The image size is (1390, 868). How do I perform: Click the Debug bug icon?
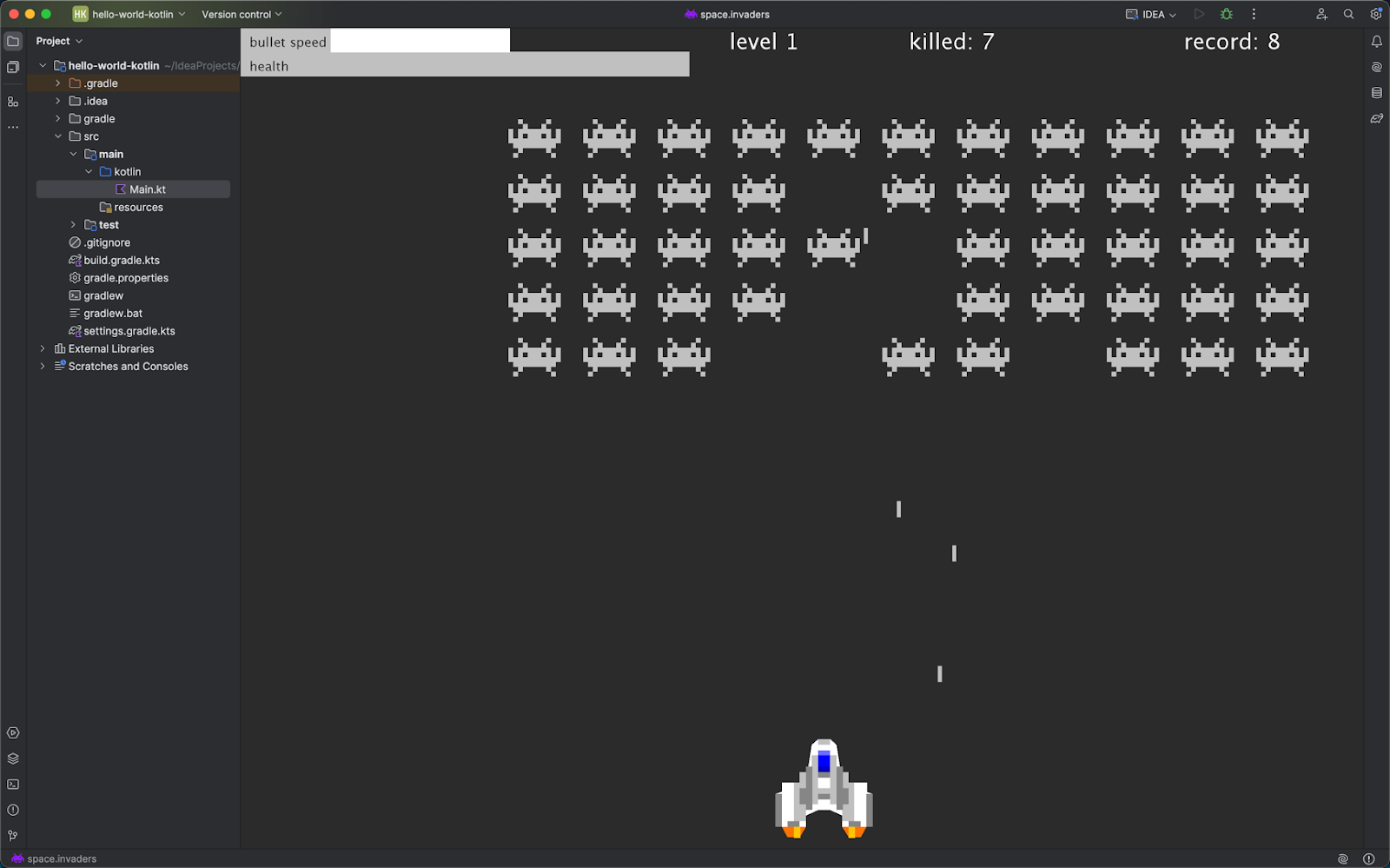pyautogui.click(x=1227, y=14)
